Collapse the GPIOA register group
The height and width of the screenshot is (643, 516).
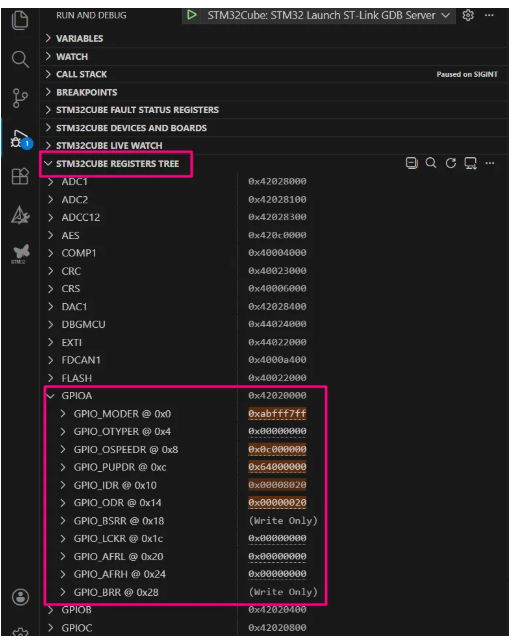(x=51, y=396)
